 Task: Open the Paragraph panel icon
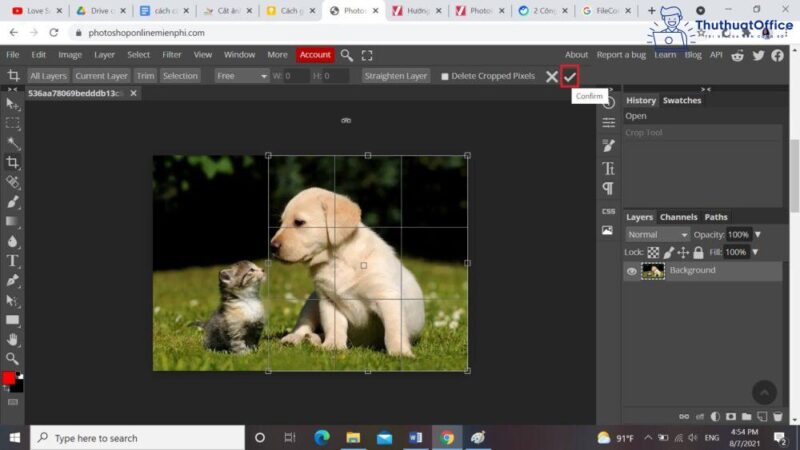[608, 188]
